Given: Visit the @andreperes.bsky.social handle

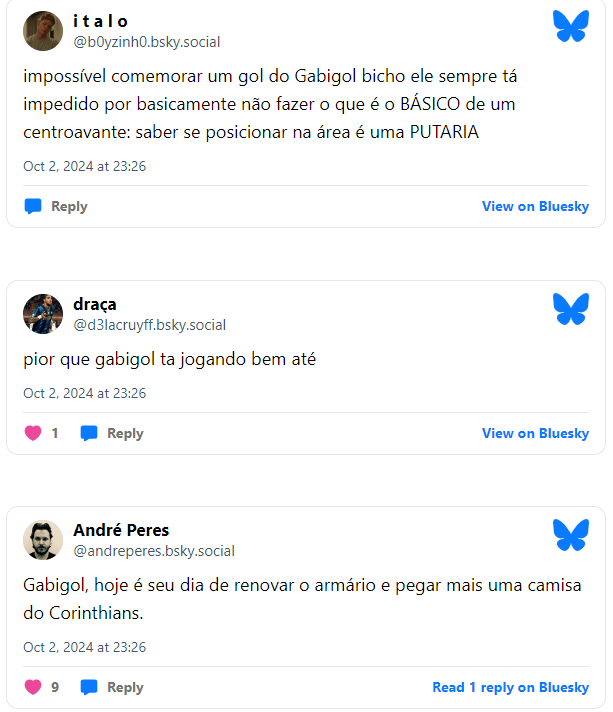Looking at the screenshot, I should pyautogui.click(x=154, y=550).
